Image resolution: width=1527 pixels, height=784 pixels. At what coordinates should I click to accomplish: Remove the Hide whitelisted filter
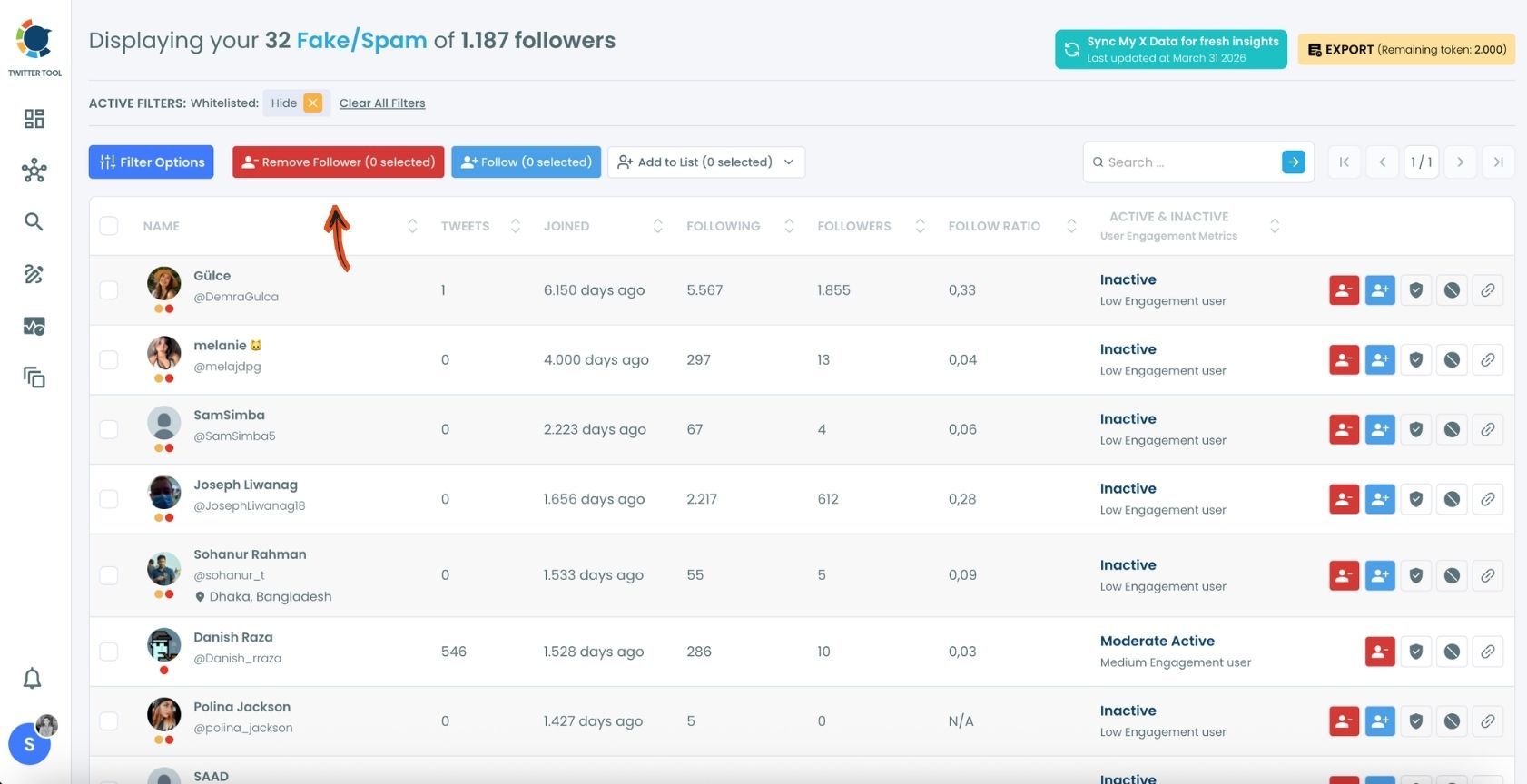(x=312, y=103)
